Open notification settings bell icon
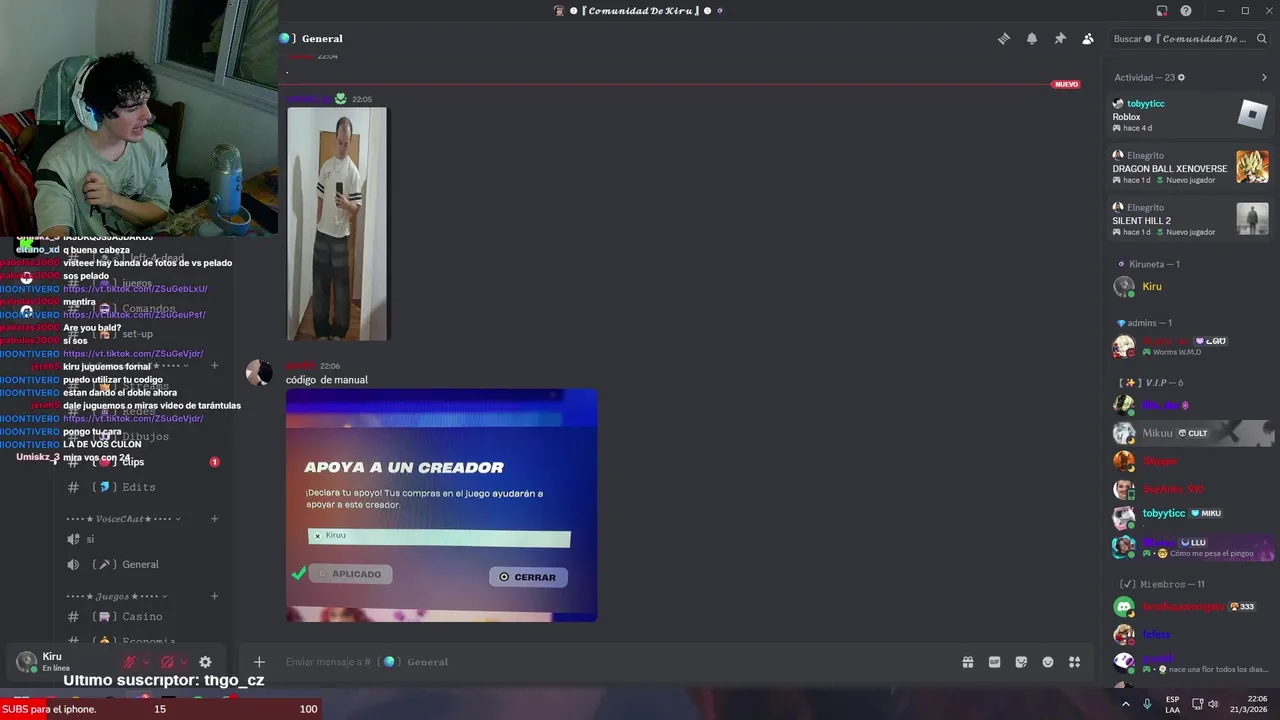This screenshot has width=1280, height=720. point(1031,39)
